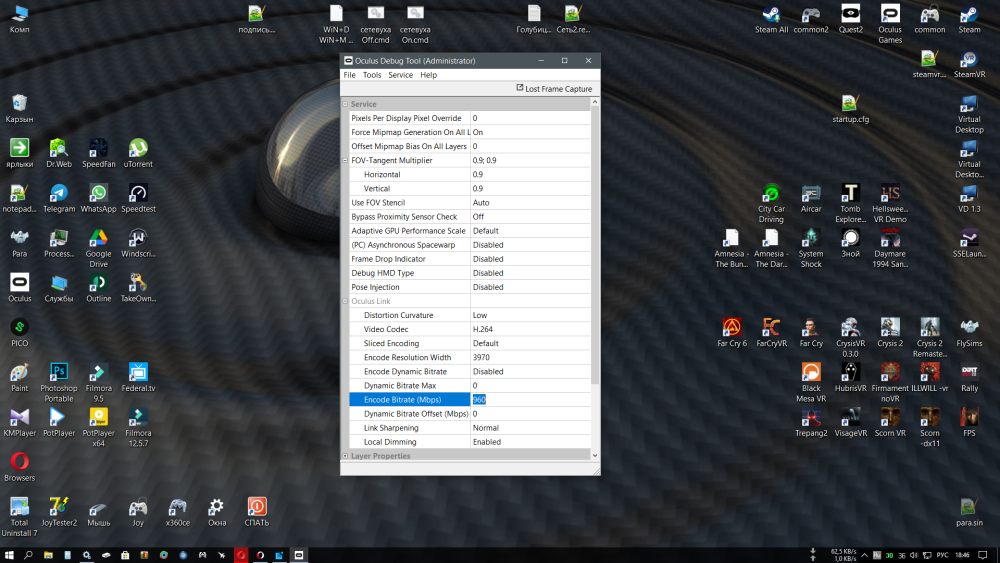The height and width of the screenshot is (563, 1000).
Task: Select the Google Drive desktop icon
Action: [x=98, y=242]
